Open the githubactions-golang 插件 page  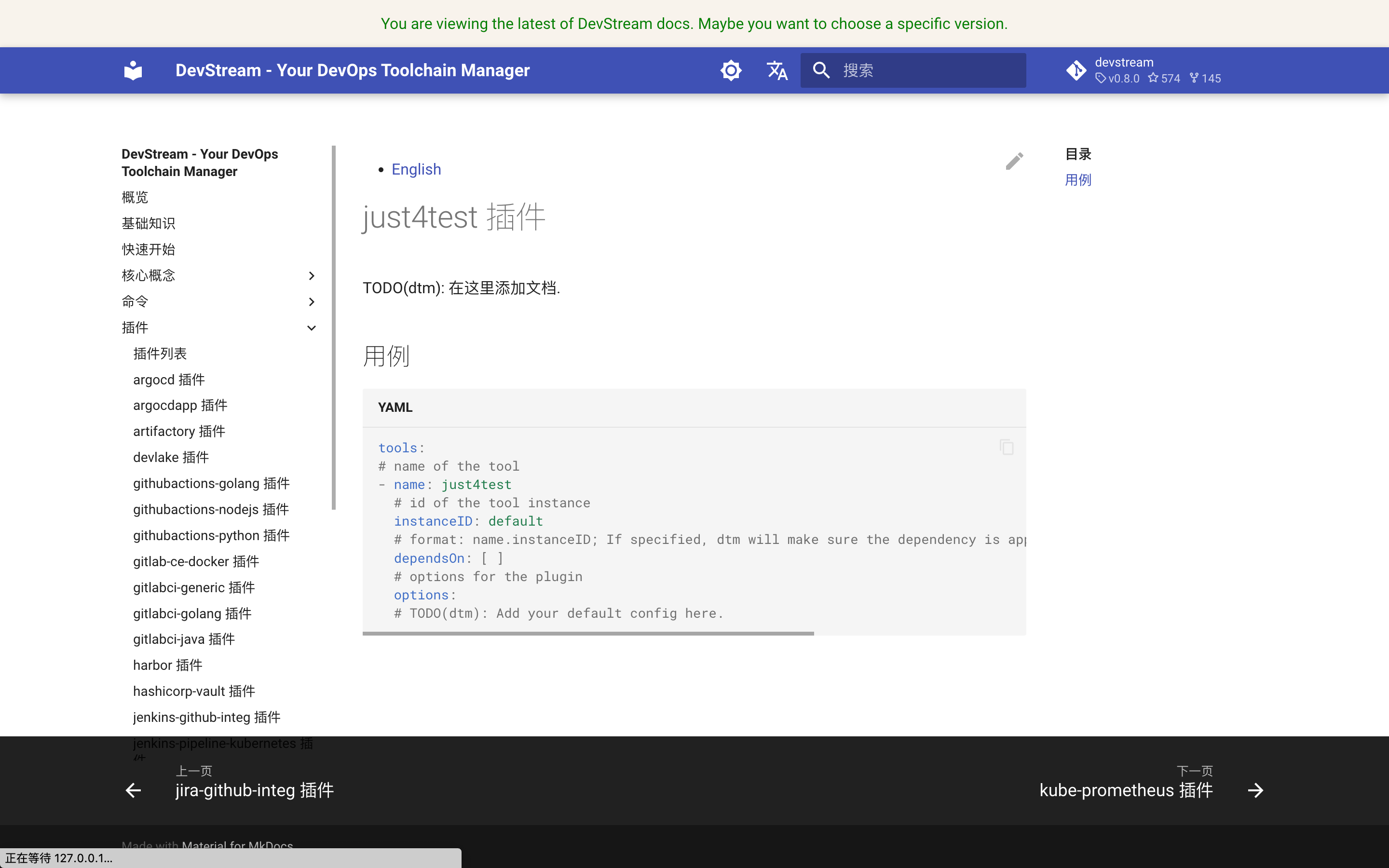point(211,483)
